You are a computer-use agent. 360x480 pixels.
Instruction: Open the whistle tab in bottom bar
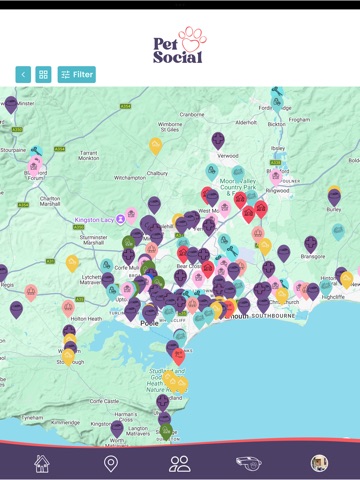tap(249, 463)
